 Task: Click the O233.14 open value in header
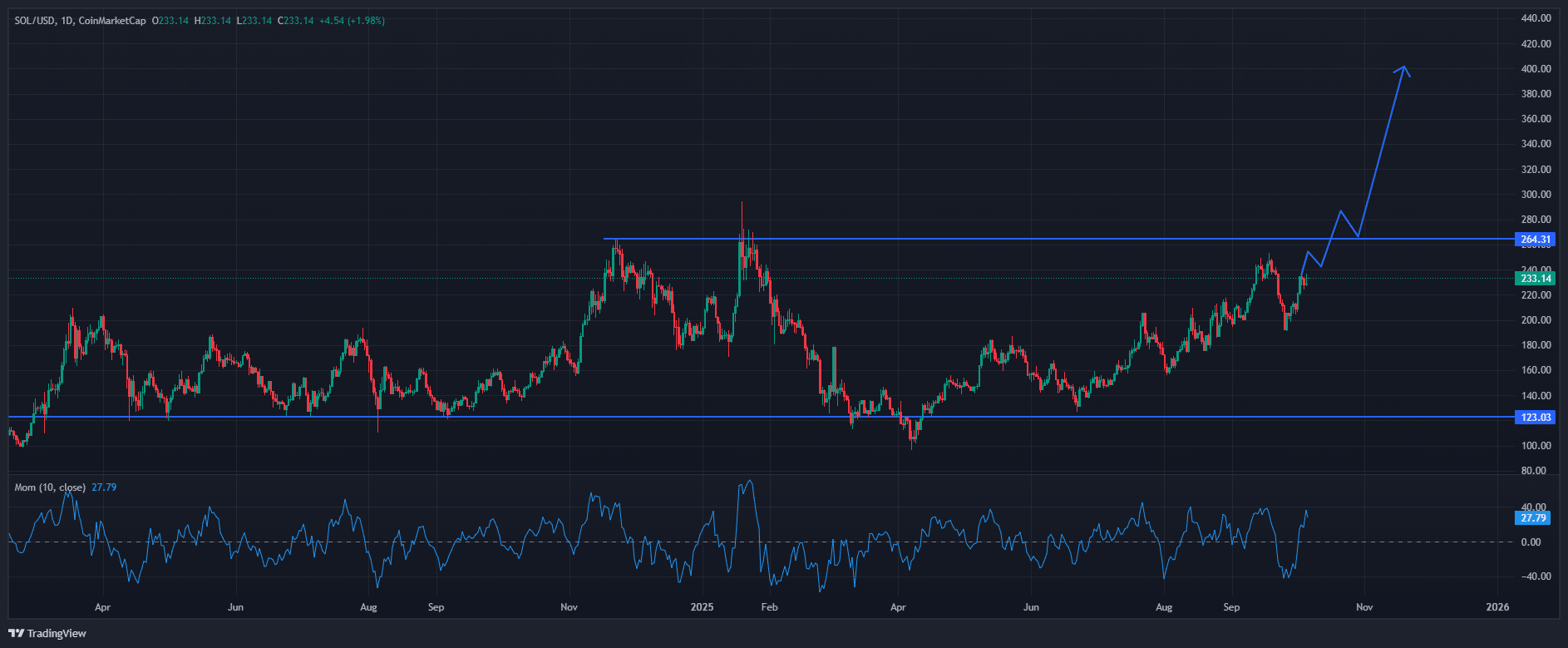[x=170, y=21]
